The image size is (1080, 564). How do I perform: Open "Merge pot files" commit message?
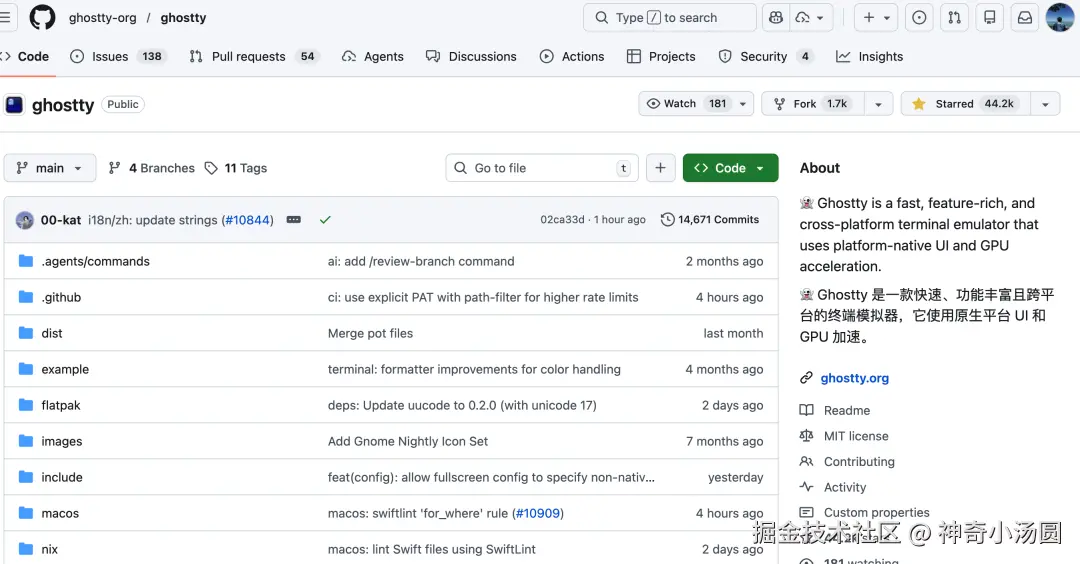click(x=371, y=333)
